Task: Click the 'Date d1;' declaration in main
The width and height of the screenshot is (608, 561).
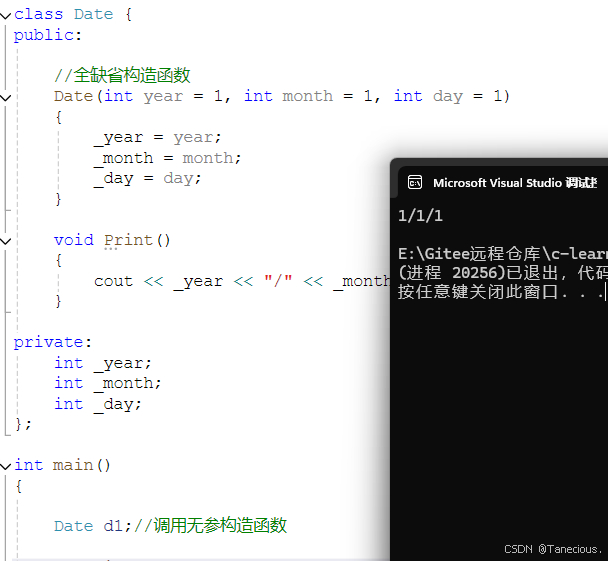Action: (x=93, y=526)
